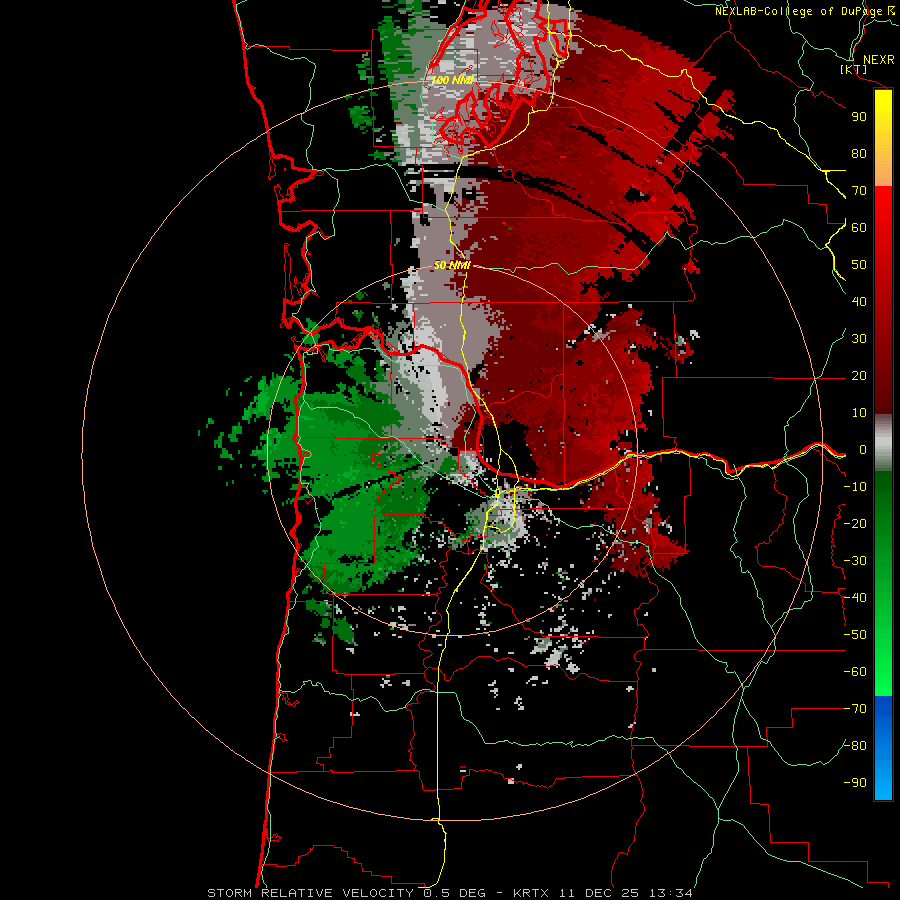The width and height of the screenshot is (900, 900).
Task: Click the [KT] units label
Action: [854, 69]
